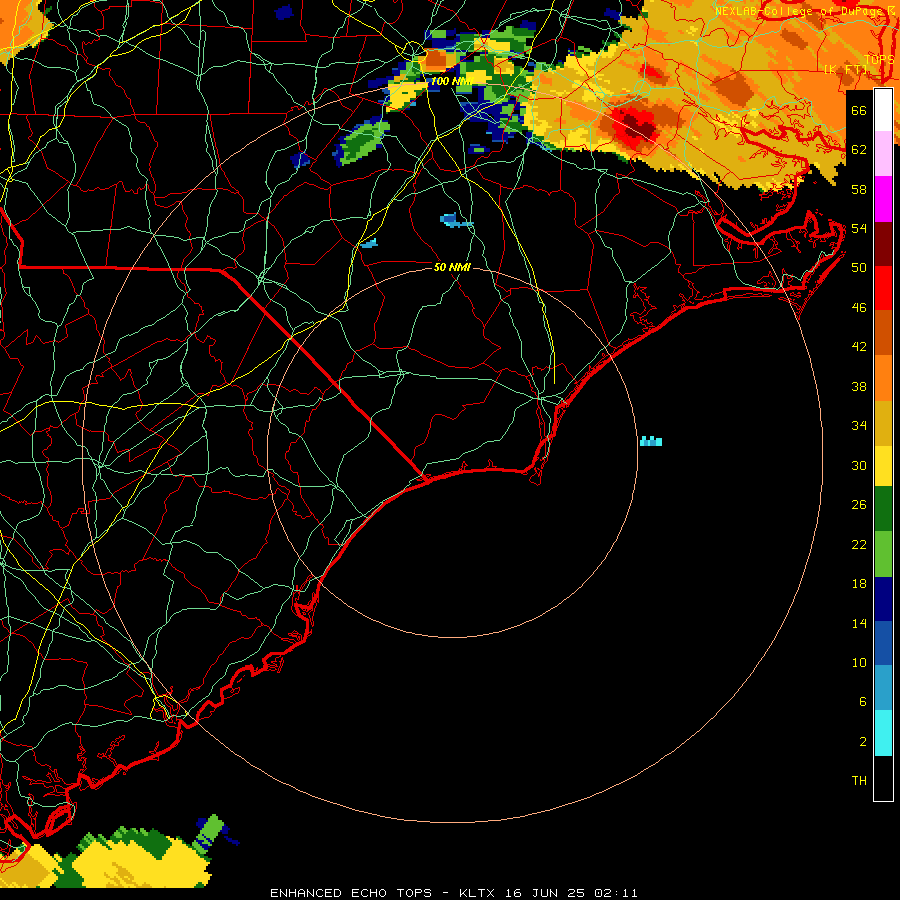Viewport: 900px width, 900px height.
Task: Click the '34' legend value
Action: (x=859, y=426)
